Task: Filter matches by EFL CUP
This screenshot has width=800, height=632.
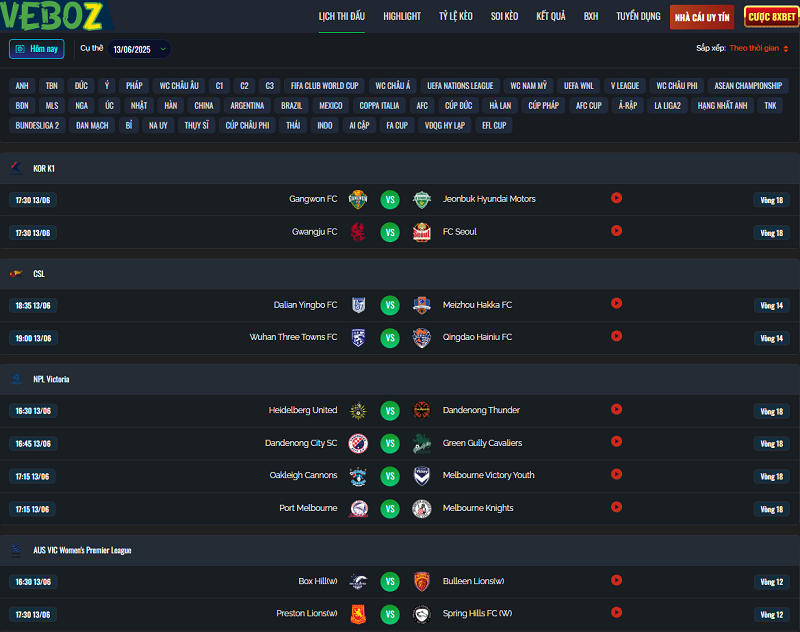Action: point(494,125)
